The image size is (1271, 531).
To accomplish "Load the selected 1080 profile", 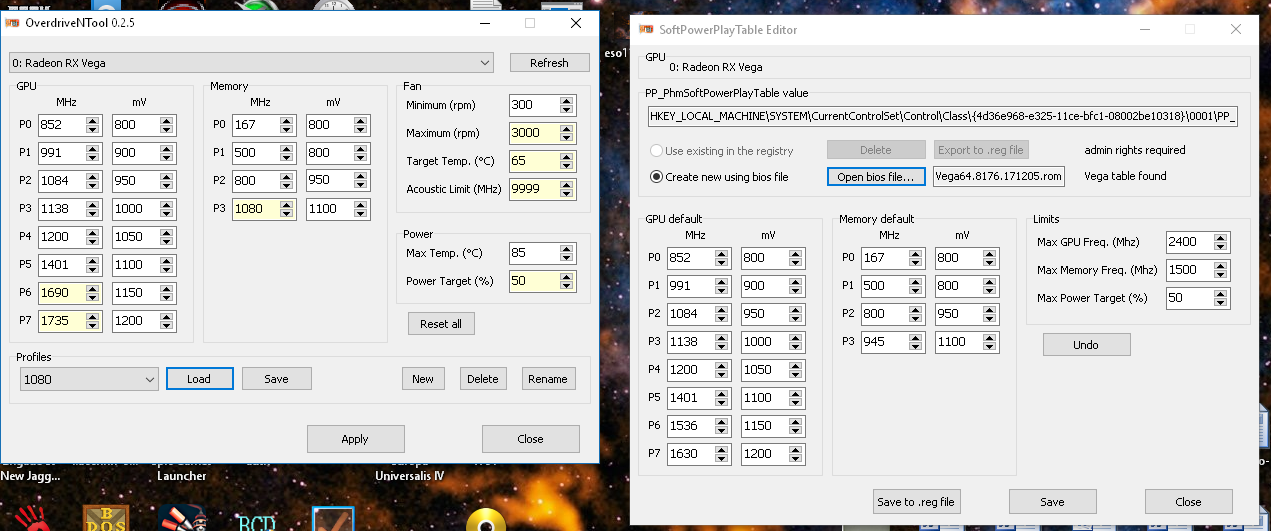I will click(199, 379).
